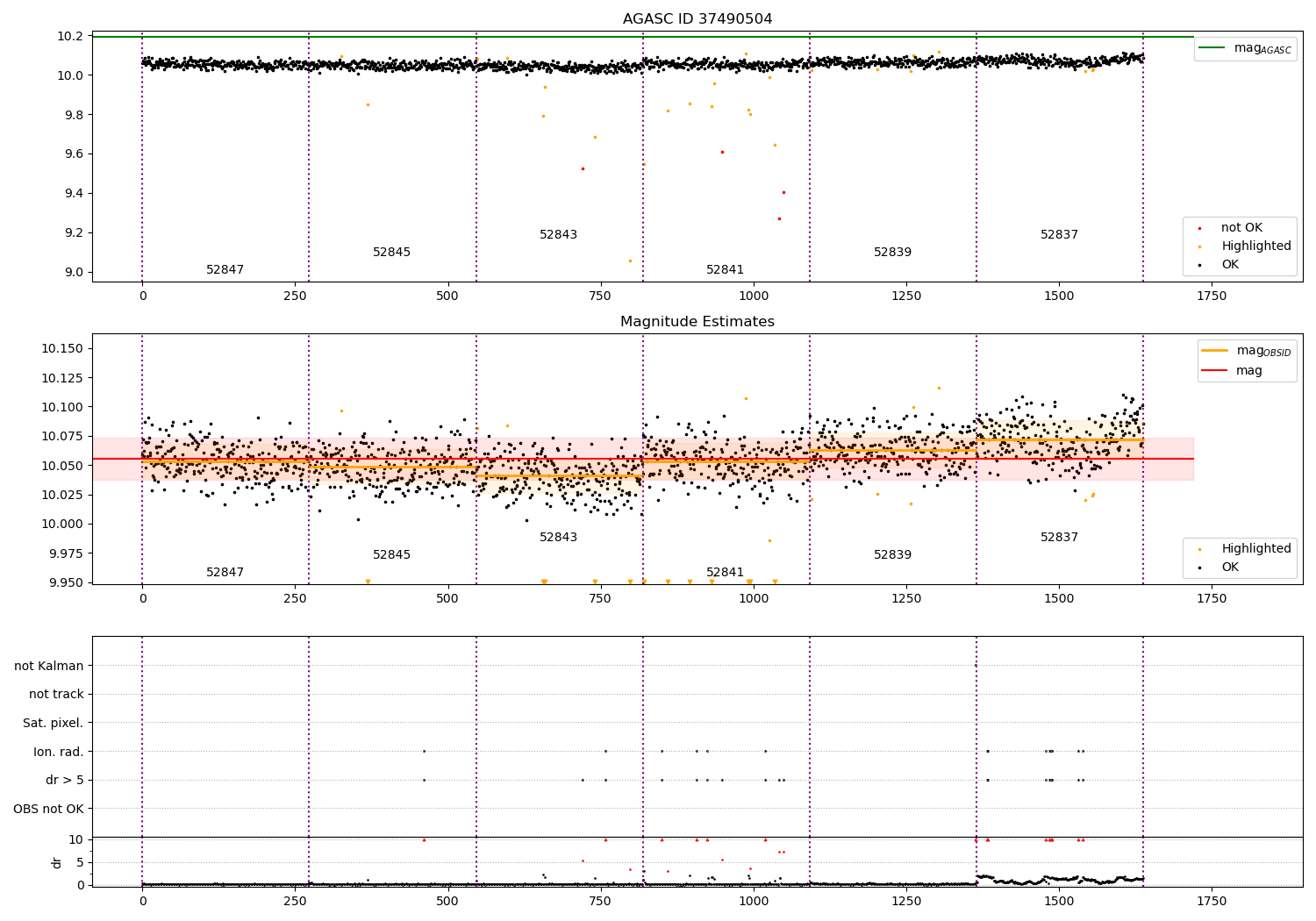Screen dimensions: 1316x921
Task: Click OBSID label 52843 in Magnitude Estimates plot
Action: point(558,538)
